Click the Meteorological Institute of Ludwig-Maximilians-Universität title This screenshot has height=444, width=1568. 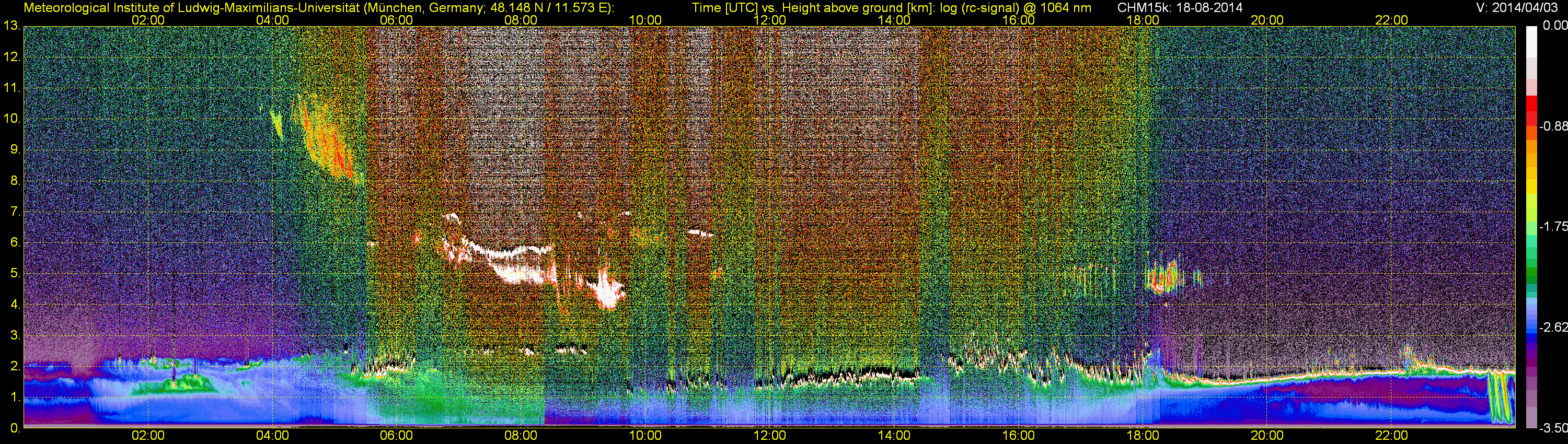click(x=193, y=7)
